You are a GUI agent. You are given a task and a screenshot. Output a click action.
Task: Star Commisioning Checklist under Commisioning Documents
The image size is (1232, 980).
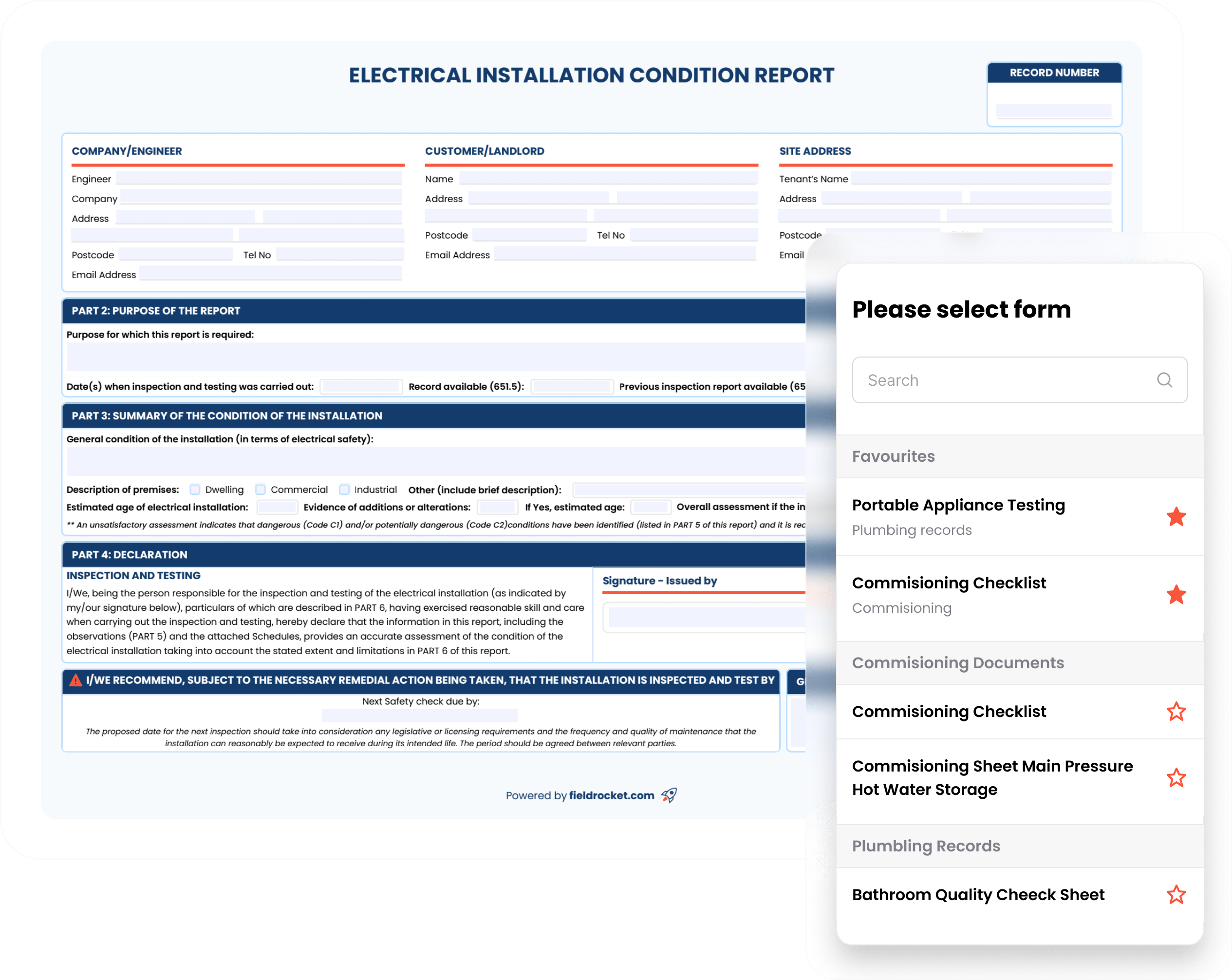coord(1176,712)
